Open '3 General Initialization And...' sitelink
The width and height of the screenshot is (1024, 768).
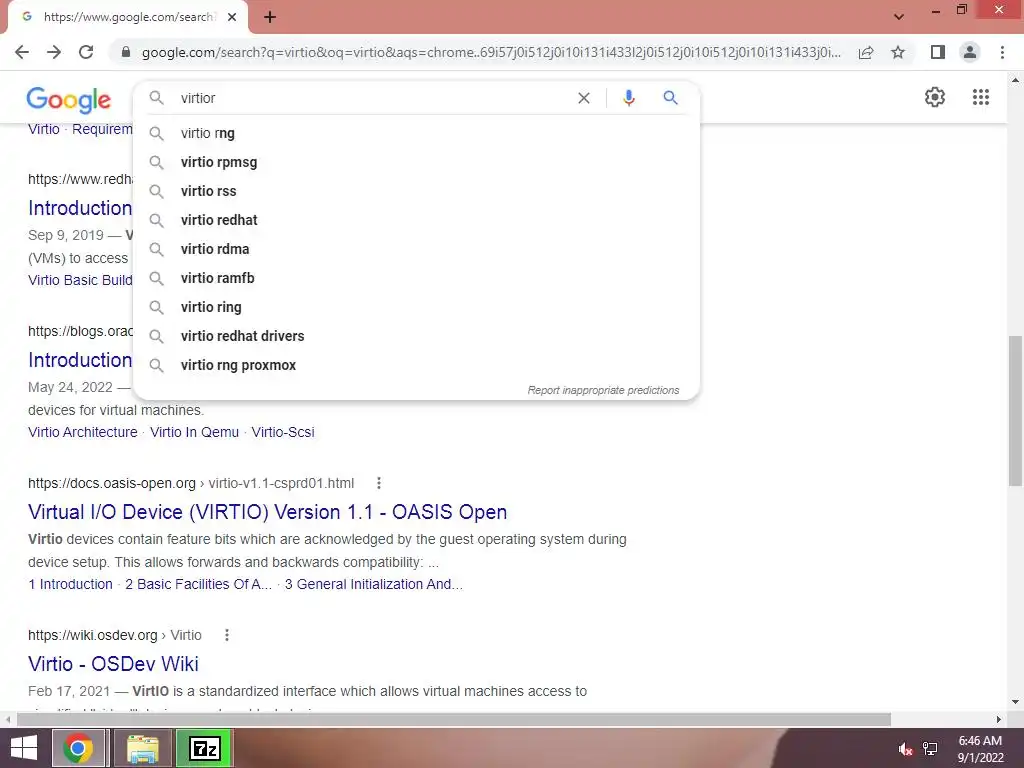click(374, 584)
